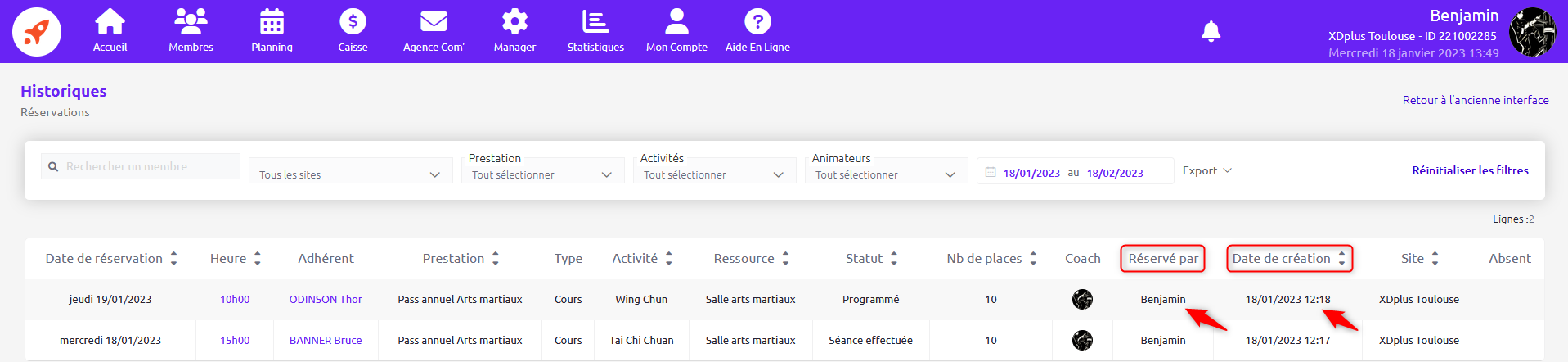The image size is (1568, 362).
Task: Expand the Tous les sites dropdown
Action: 350,174
